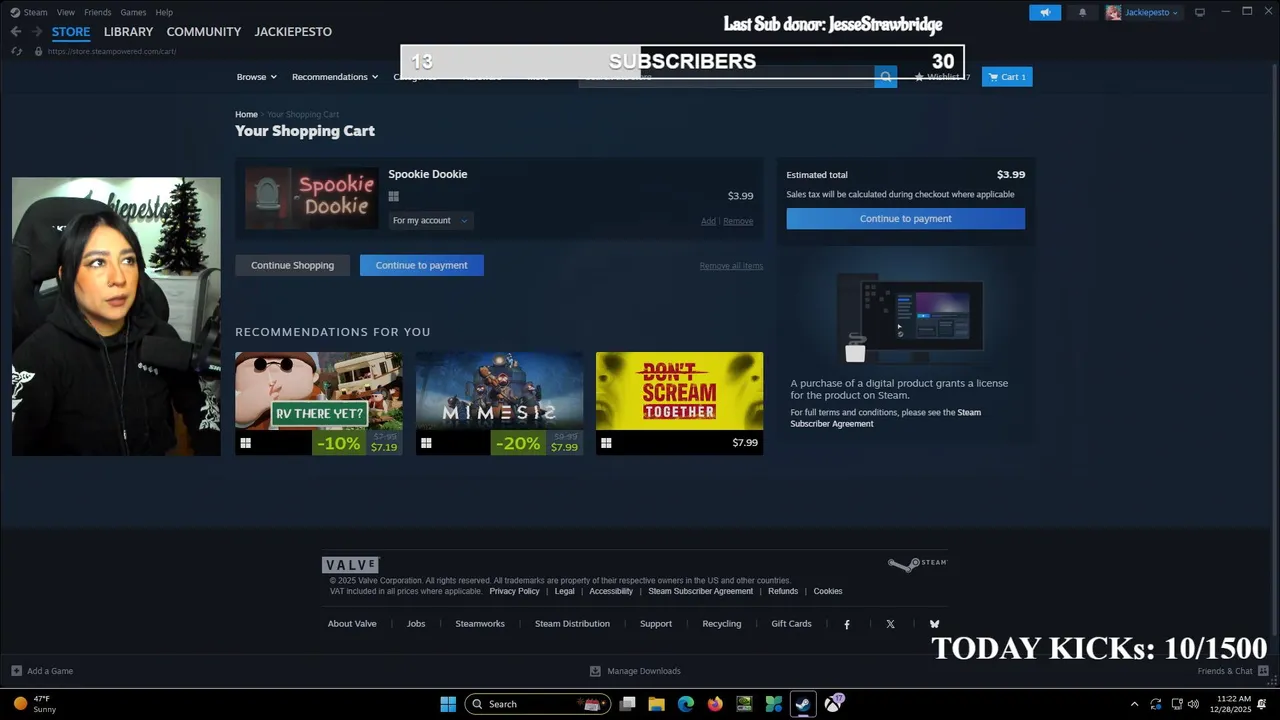Screen dimensions: 1280x720
Task: Click Windows icon on RV There Yet card
Action: 245,443
